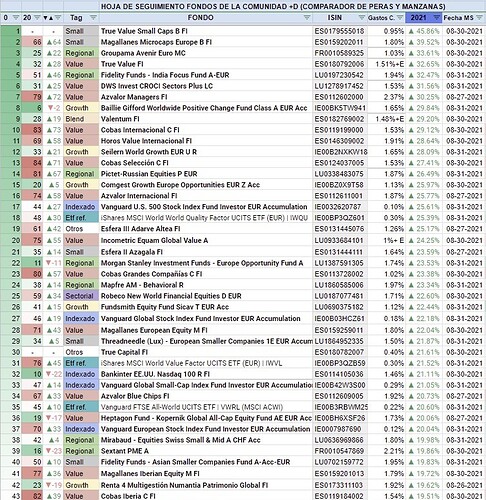
Task: Select True Capital FI cell
Action: pyautogui.click(x=206, y=352)
